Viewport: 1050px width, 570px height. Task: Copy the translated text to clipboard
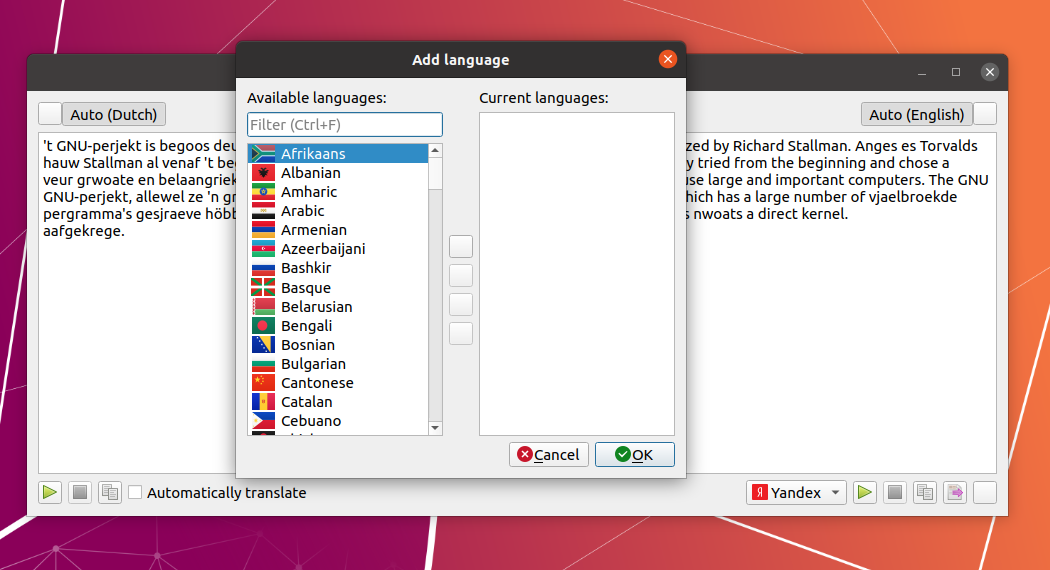click(925, 492)
